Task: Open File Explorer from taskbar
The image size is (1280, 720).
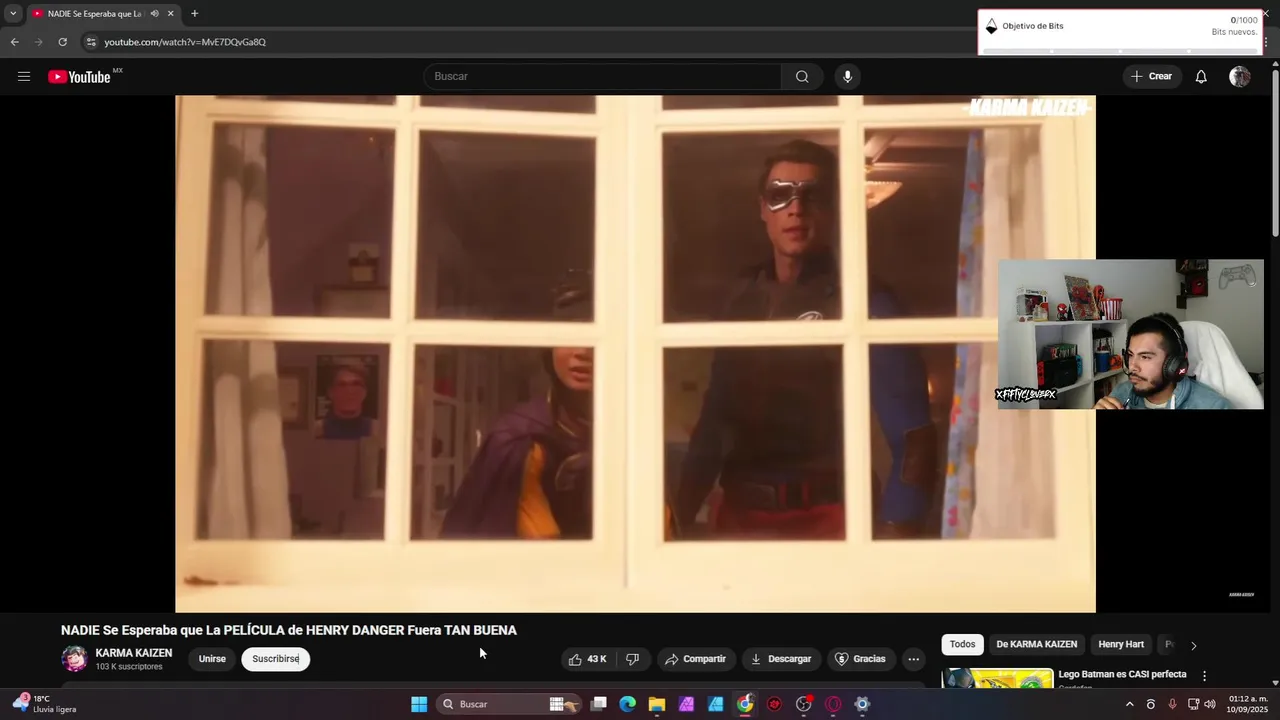Action: tap(656, 704)
